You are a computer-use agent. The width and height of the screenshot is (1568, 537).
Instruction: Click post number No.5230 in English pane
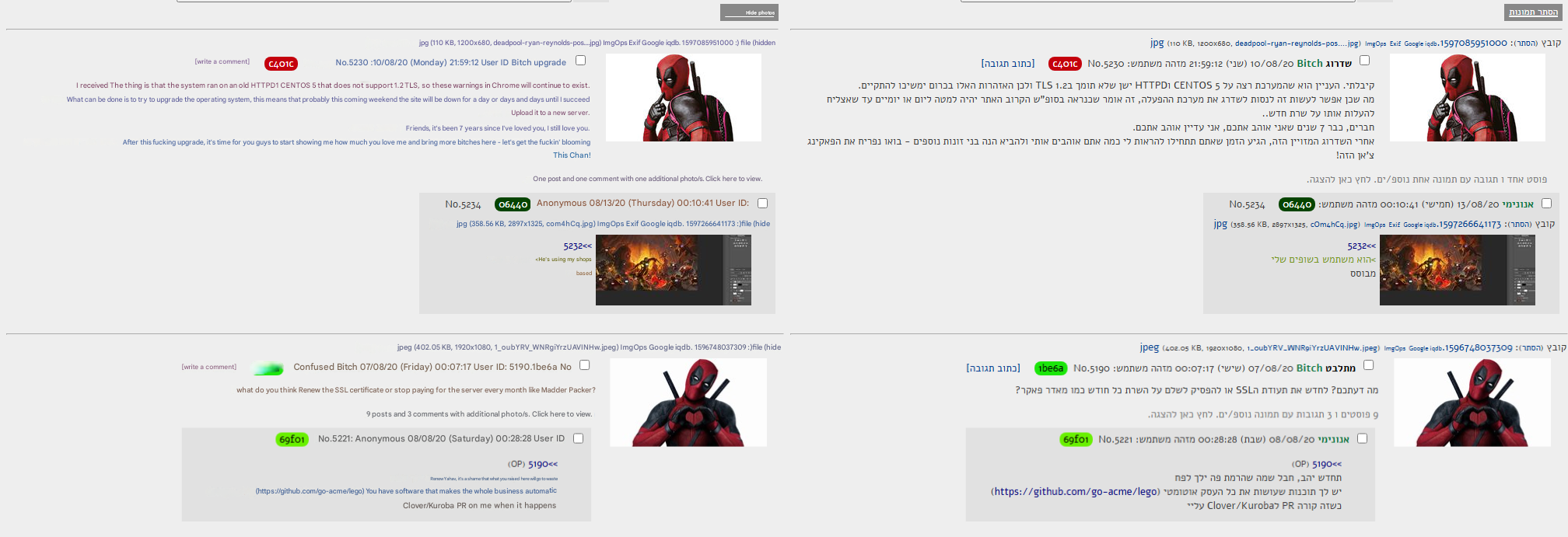click(352, 62)
